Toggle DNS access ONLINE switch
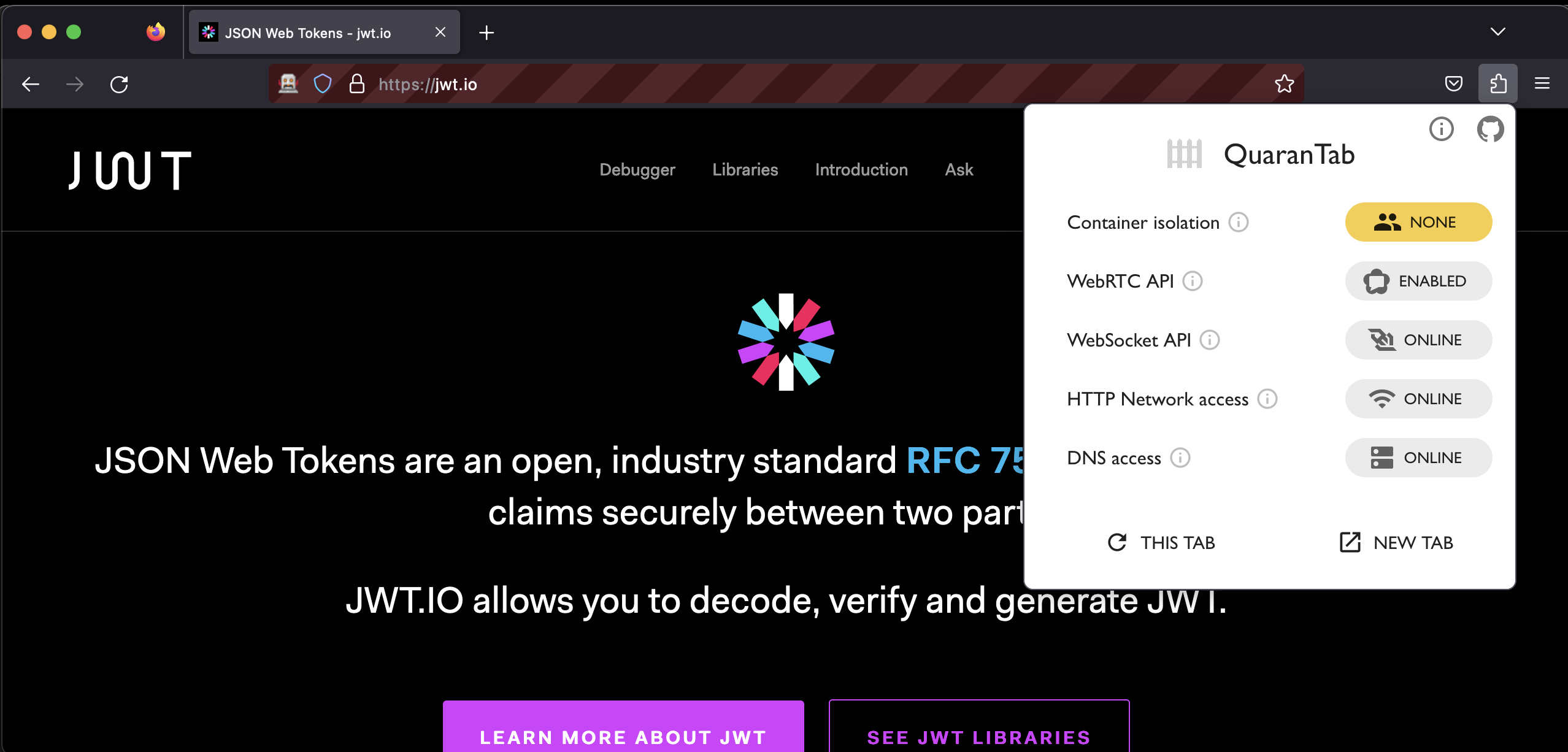 click(x=1418, y=458)
